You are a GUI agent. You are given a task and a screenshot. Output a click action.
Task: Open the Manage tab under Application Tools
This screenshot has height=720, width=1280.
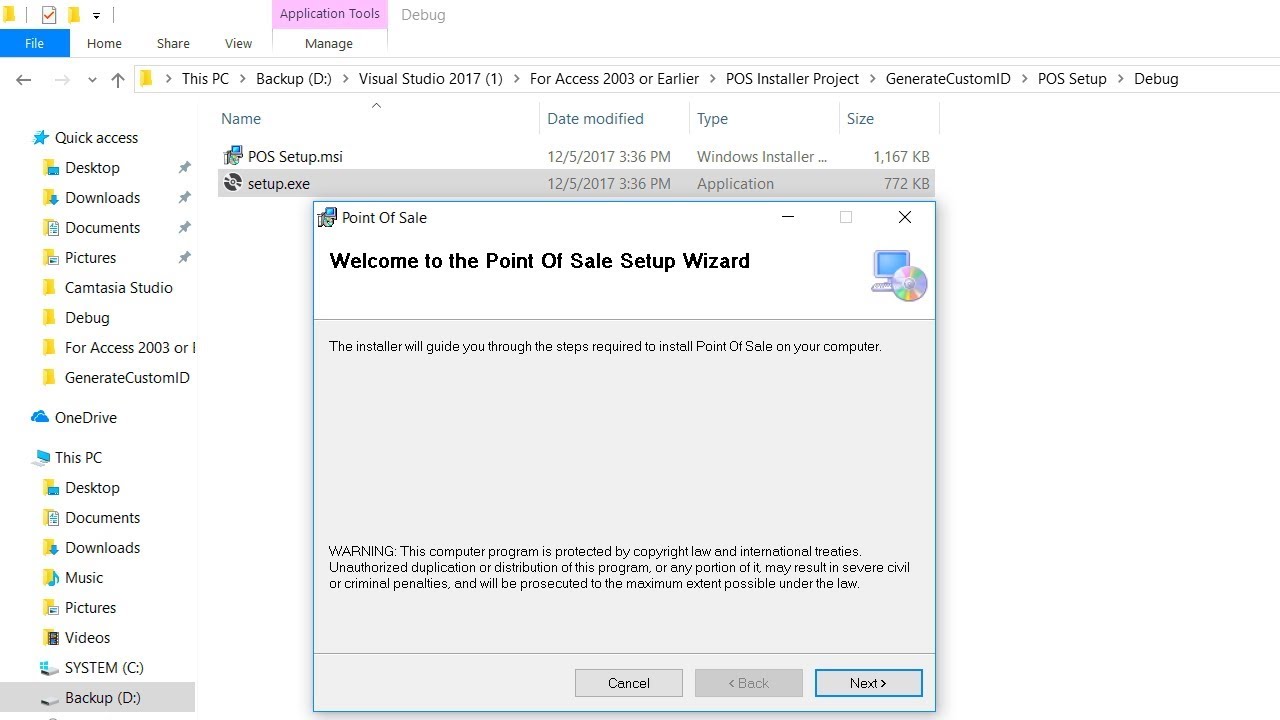328,43
